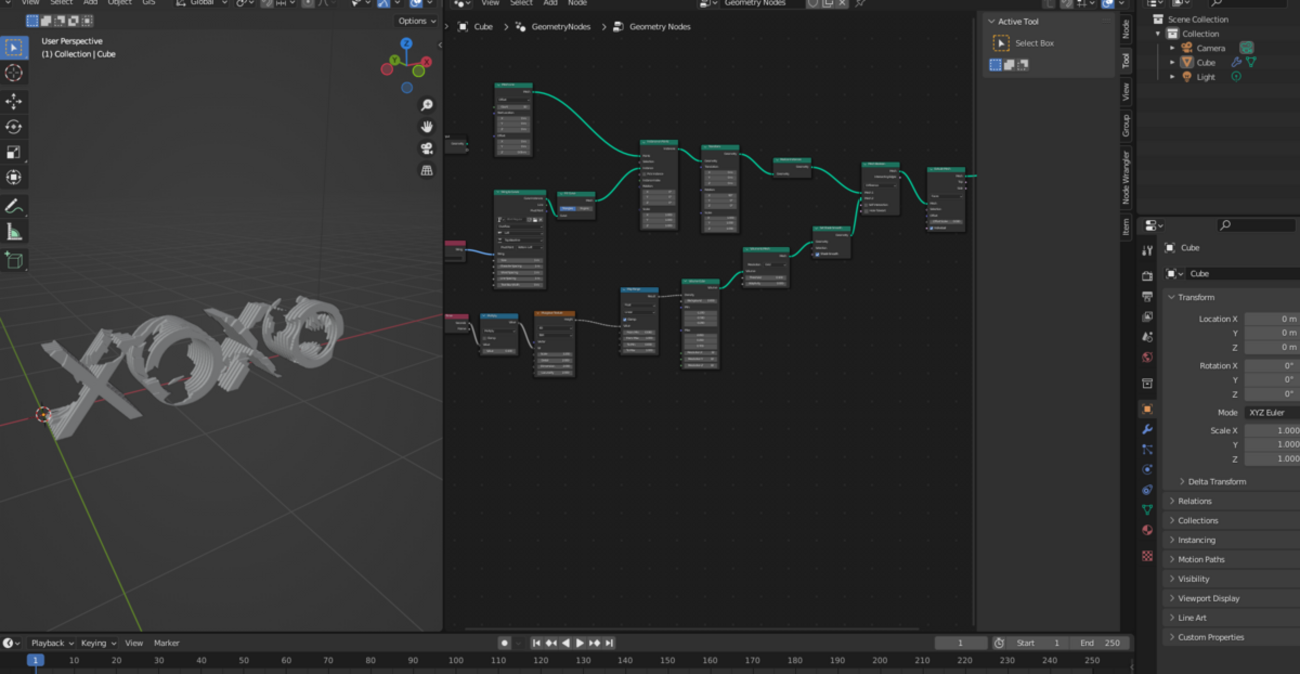
Task: Pick the Annotate pencil tool
Action: click(14, 207)
